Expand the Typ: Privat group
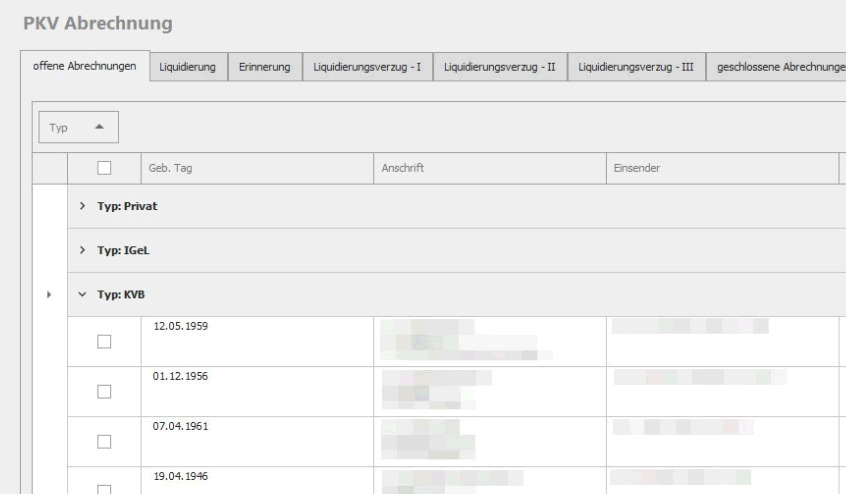The image size is (846, 494). [x=83, y=206]
